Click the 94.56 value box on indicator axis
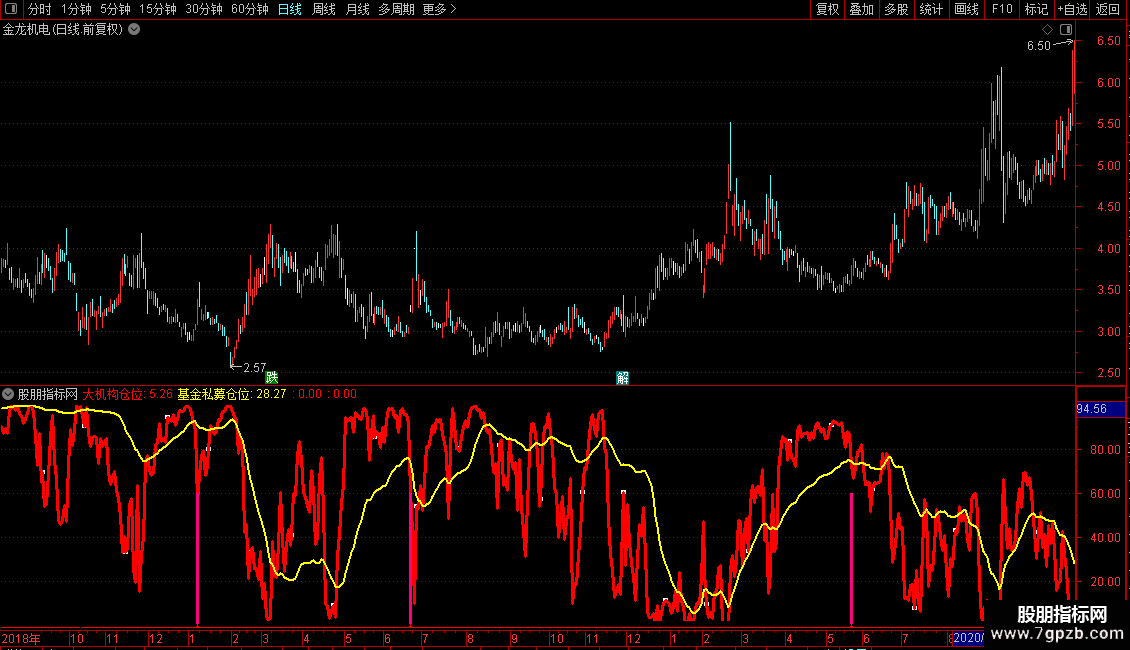The height and width of the screenshot is (650, 1130). coord(1100,409)
